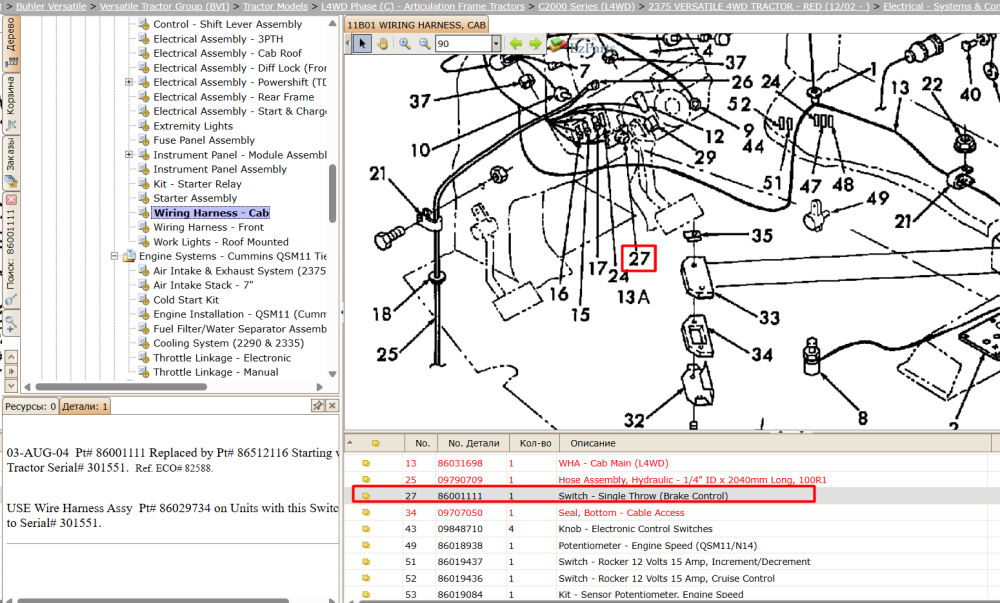Open new search with plus magnifier icon

coord(11,323)
